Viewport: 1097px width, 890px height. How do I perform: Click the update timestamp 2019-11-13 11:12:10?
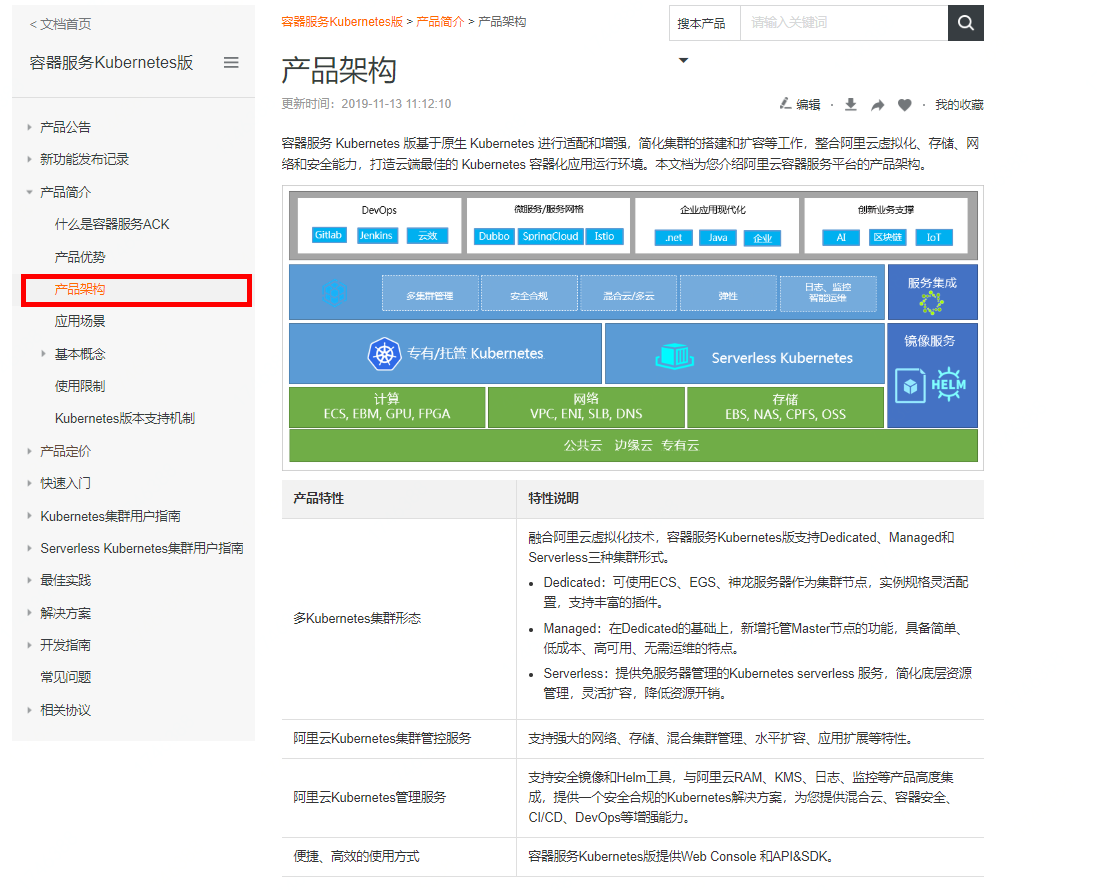coord(396,104)
